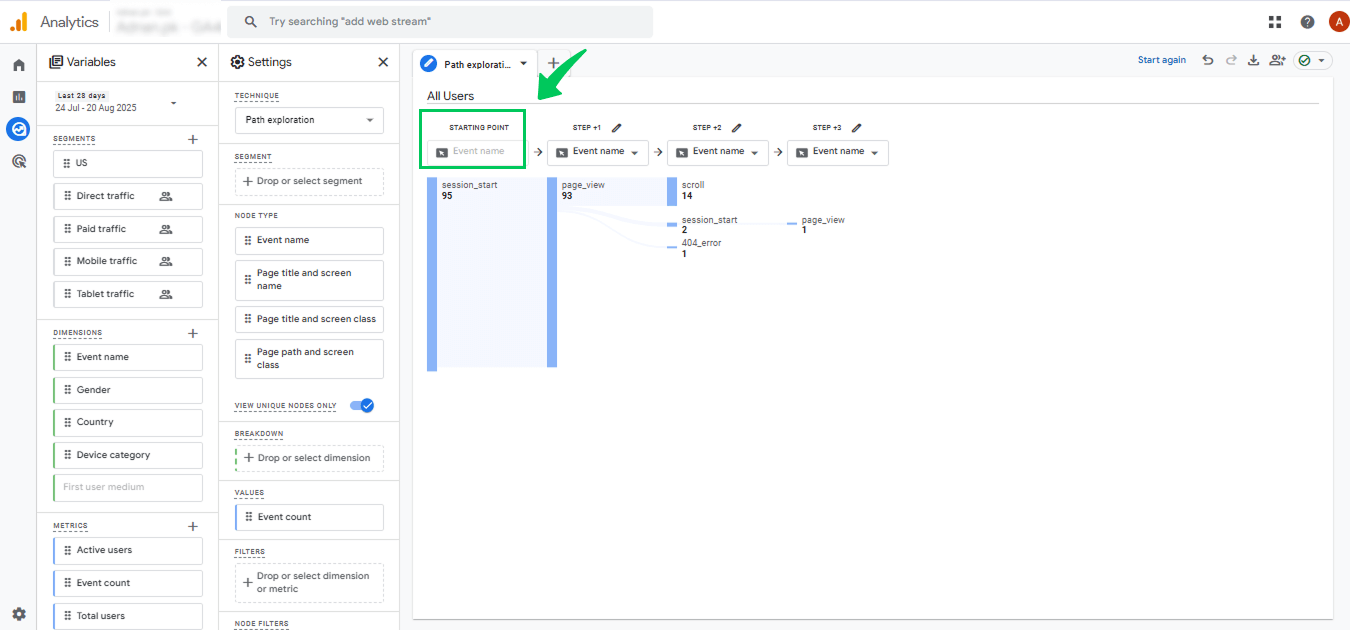The width and height of the screenshot is (1350, 630).
Task: Click the Analytics search field
Action: coord(440,22)
